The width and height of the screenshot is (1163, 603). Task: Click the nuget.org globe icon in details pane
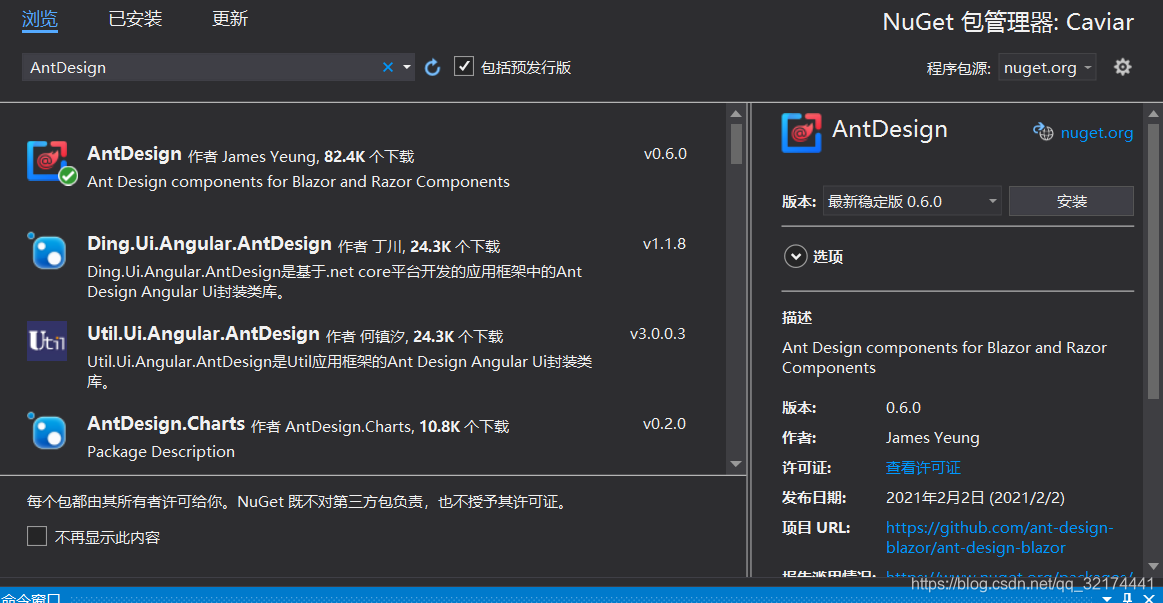[x=1043, y=131]
